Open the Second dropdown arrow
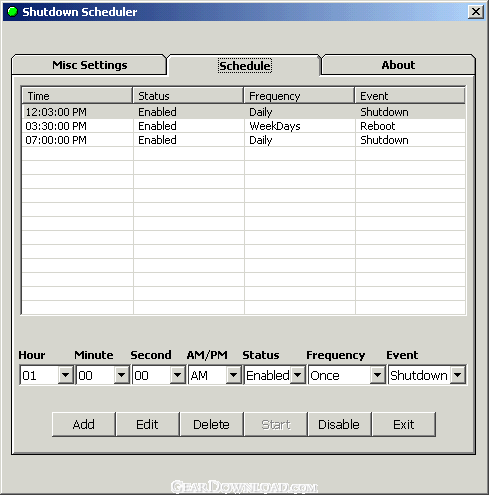This screenshot has width=489, height=495. point(177,375)
